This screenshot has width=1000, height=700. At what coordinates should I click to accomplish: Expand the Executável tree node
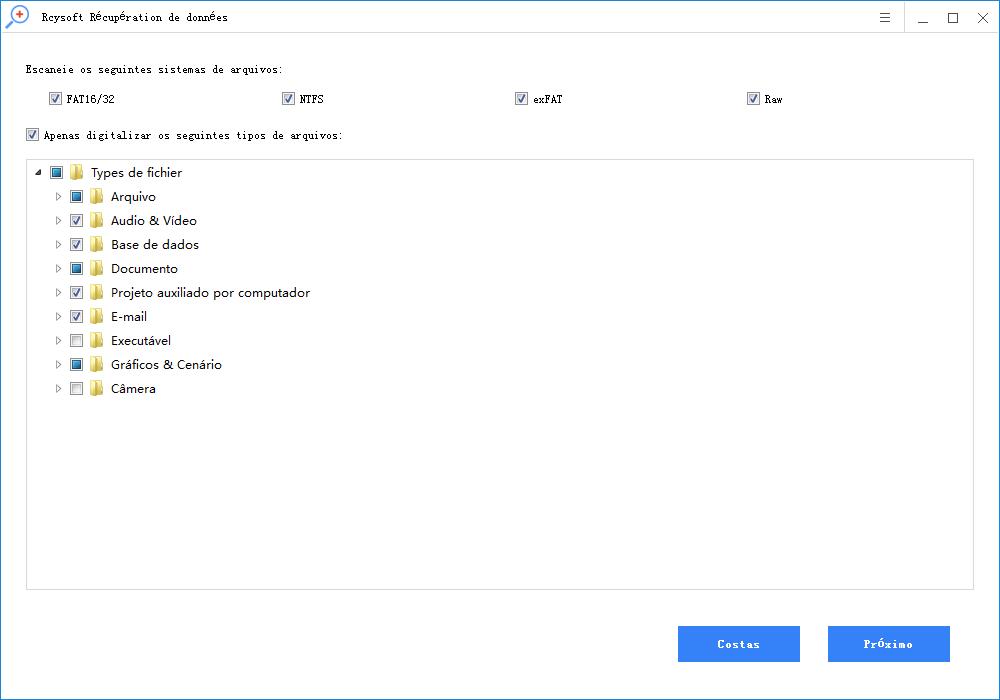click(58, 340)
